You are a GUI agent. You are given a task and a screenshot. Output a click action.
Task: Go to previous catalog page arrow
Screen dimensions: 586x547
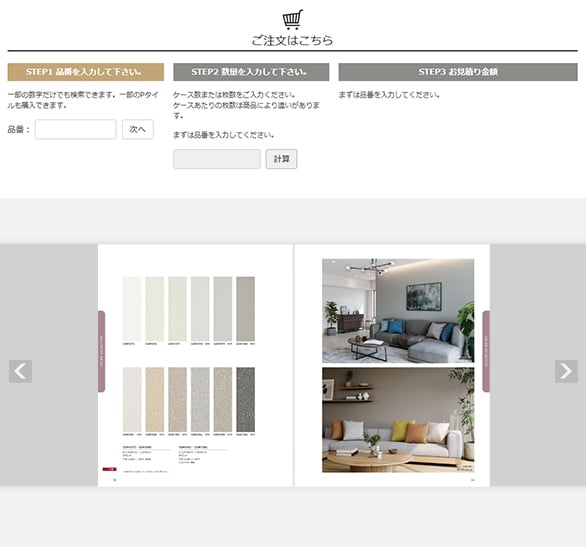click(20, 371)
